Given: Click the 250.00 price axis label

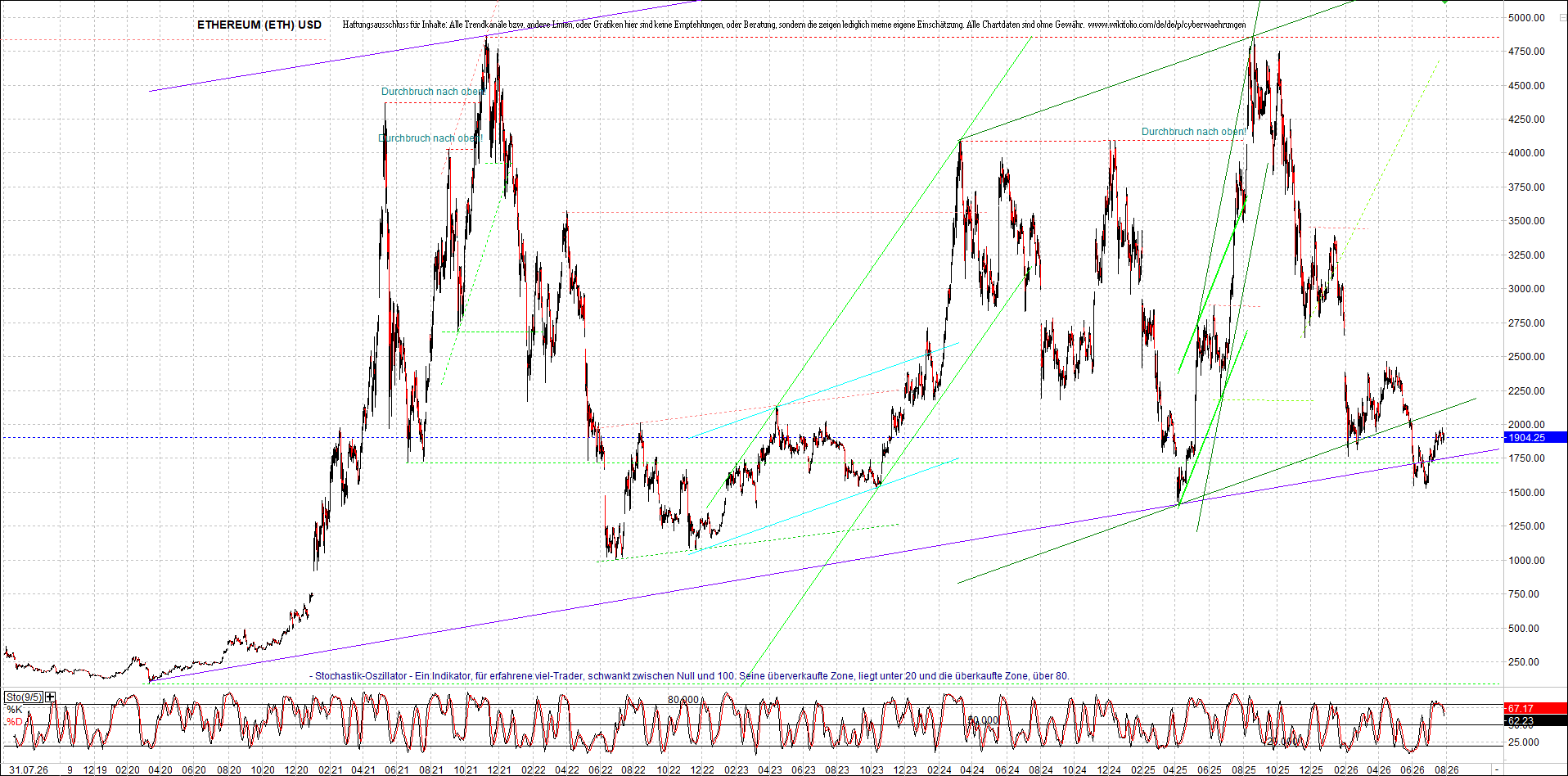Looking at the screenshot, I should pos(1524,662).
